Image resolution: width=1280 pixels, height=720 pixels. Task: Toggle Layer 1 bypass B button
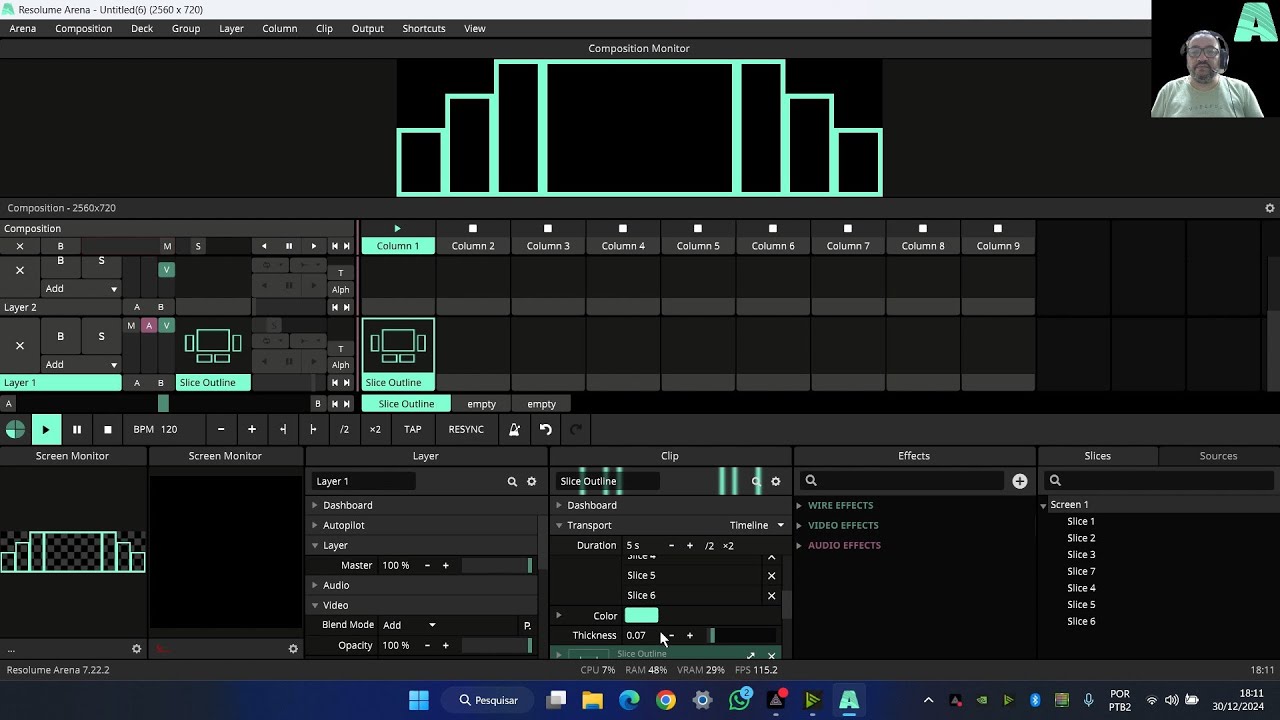60,336
